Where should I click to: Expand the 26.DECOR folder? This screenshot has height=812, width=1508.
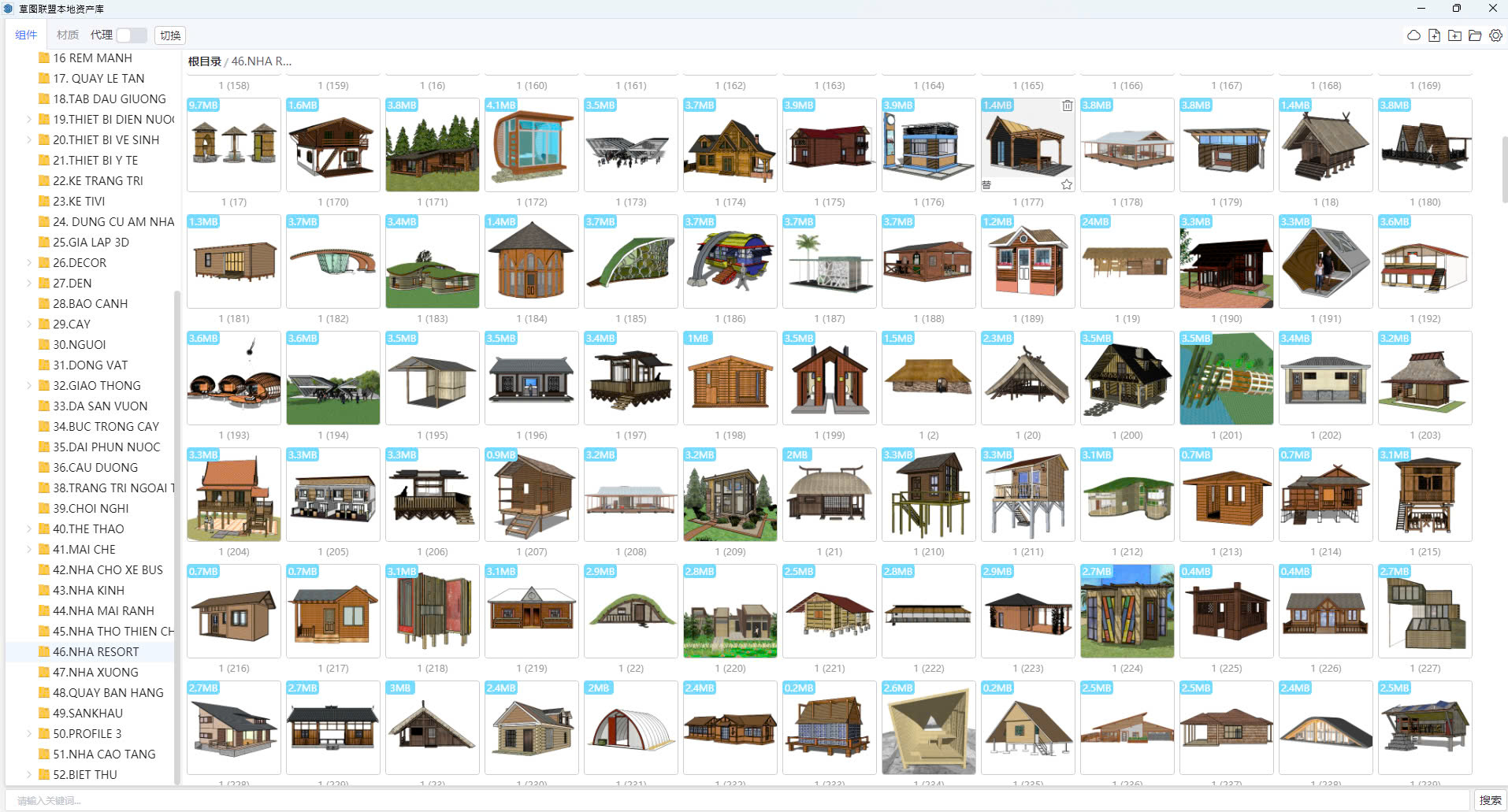coord(30,263)
